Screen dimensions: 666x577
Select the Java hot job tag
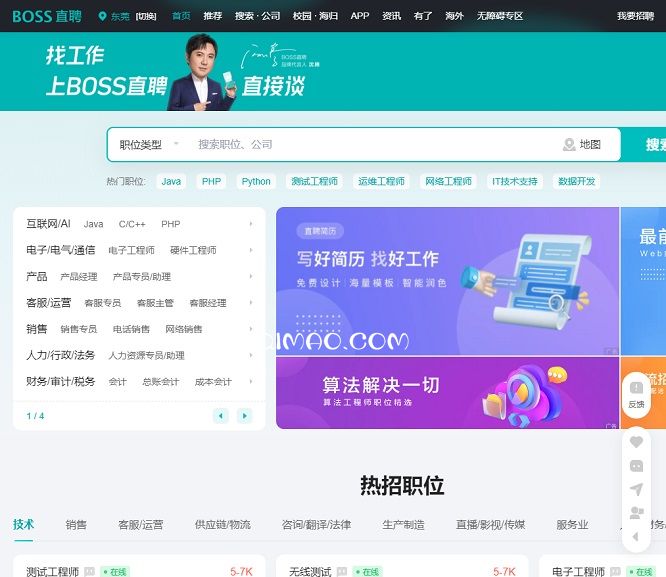pos(171,181)
